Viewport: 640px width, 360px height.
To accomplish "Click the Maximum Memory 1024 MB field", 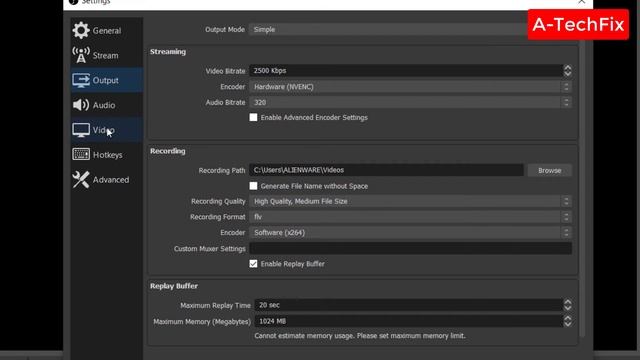I will (x=409, y=321).
